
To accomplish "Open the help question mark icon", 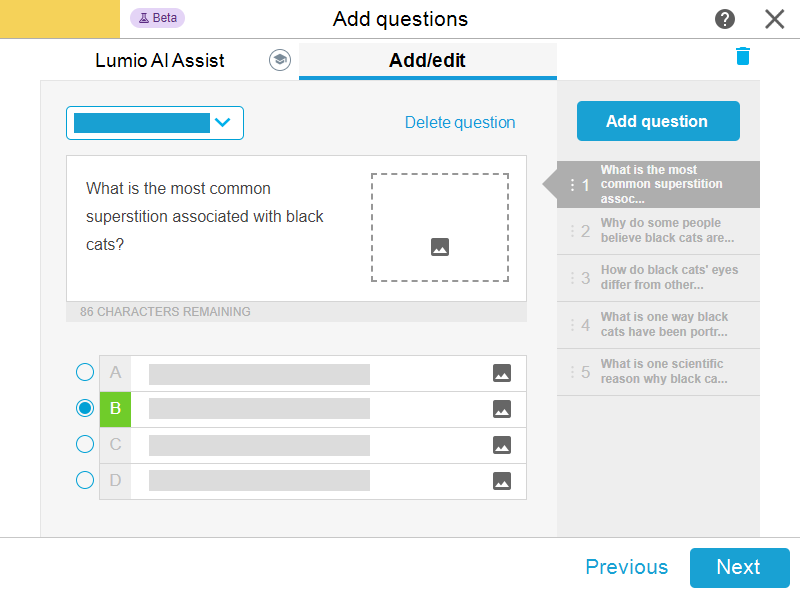I will pyautogui.click(x=725, y=19).
